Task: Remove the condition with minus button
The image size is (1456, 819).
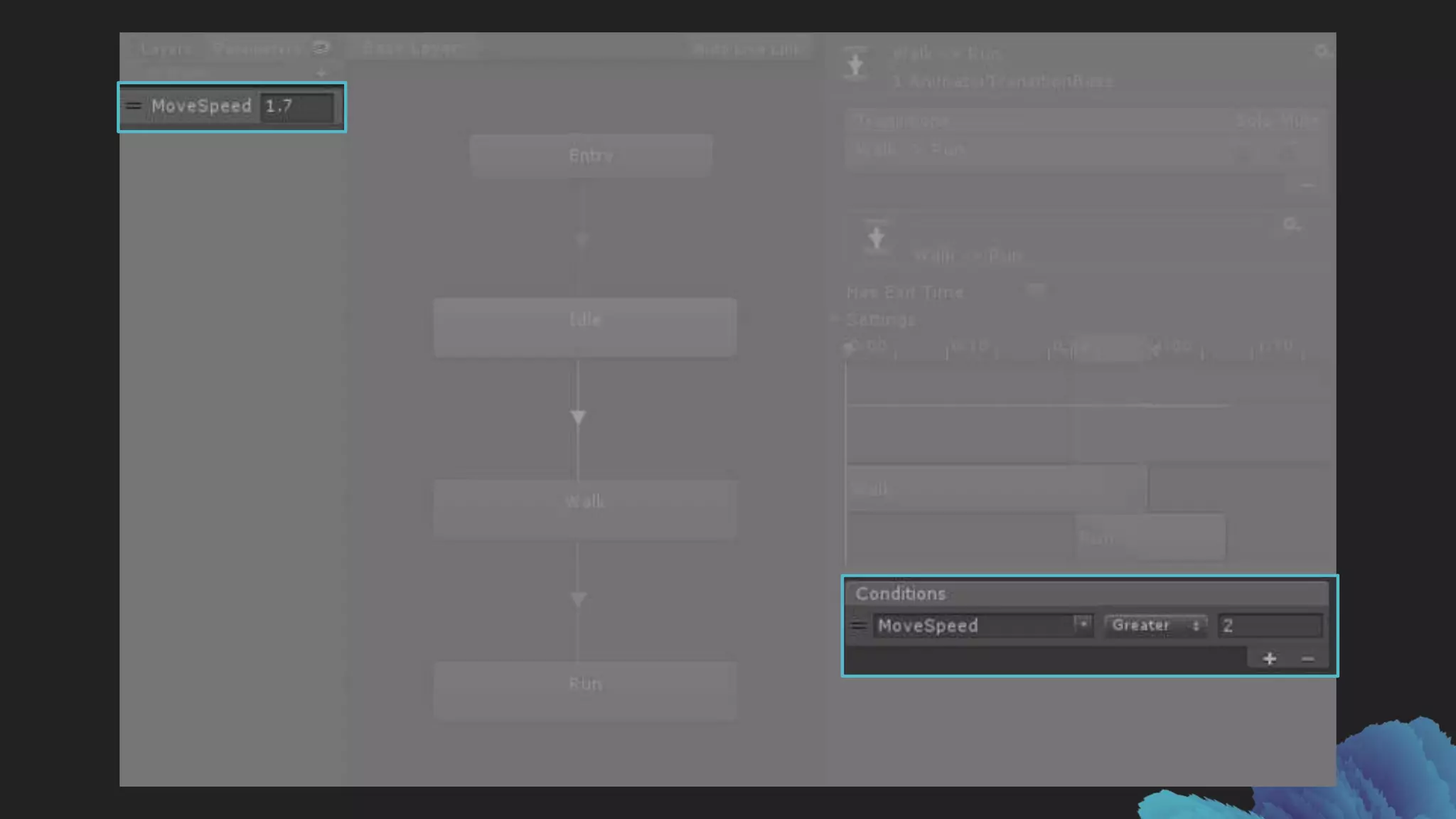Action: click(x=1307, y=659)
